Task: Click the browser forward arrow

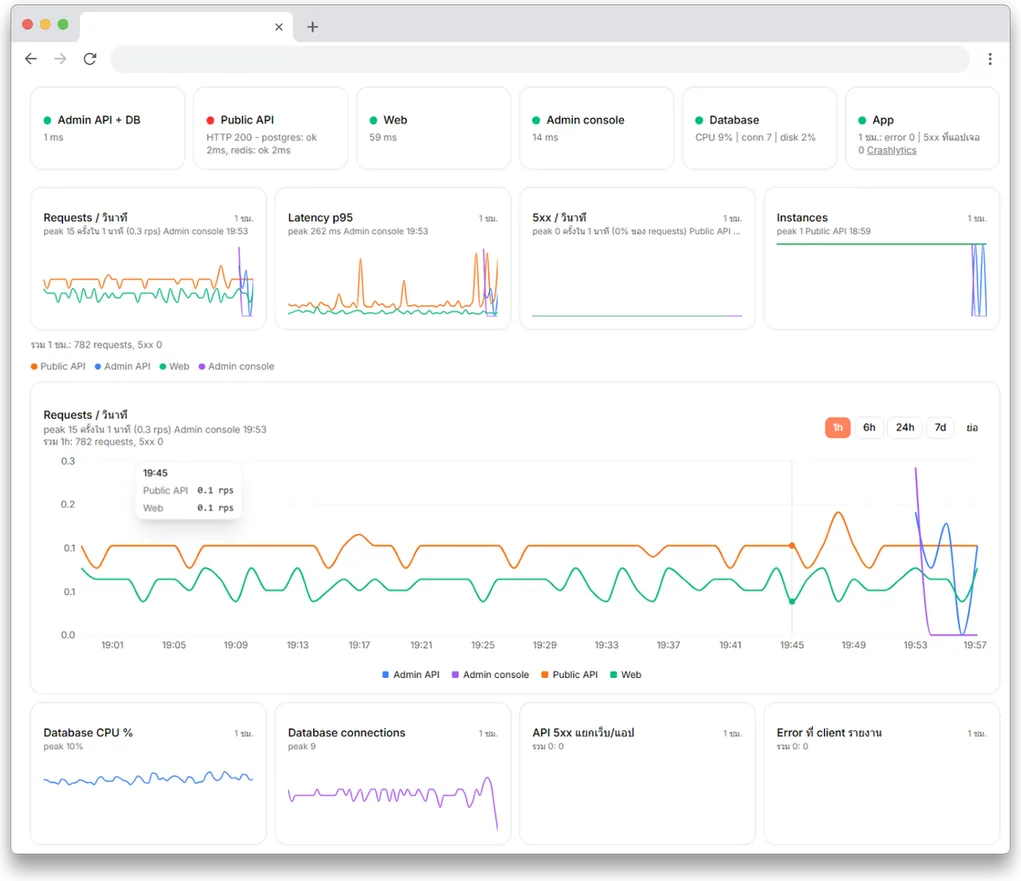Action: (61, 59)
